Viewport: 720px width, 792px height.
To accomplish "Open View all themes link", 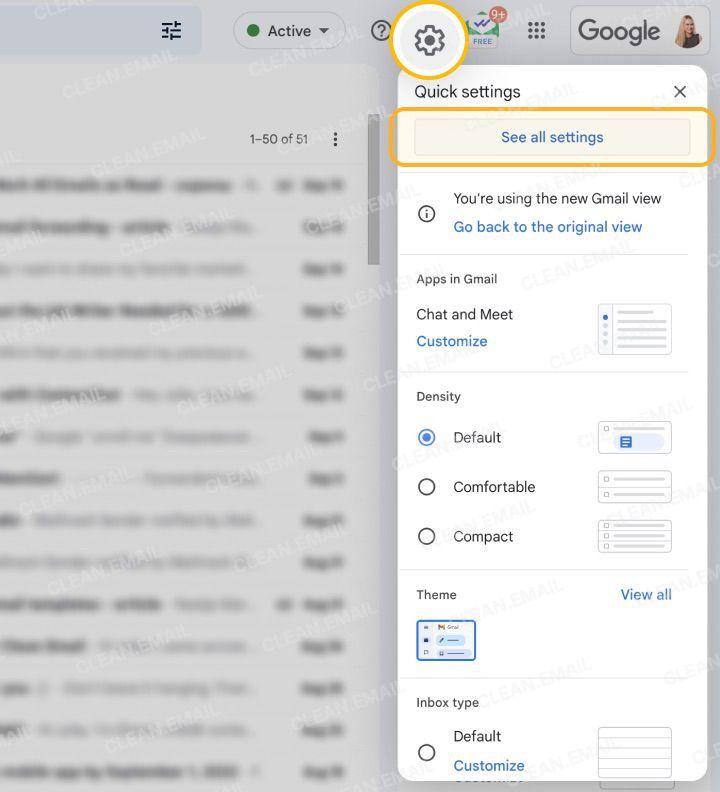I will 645,595.
